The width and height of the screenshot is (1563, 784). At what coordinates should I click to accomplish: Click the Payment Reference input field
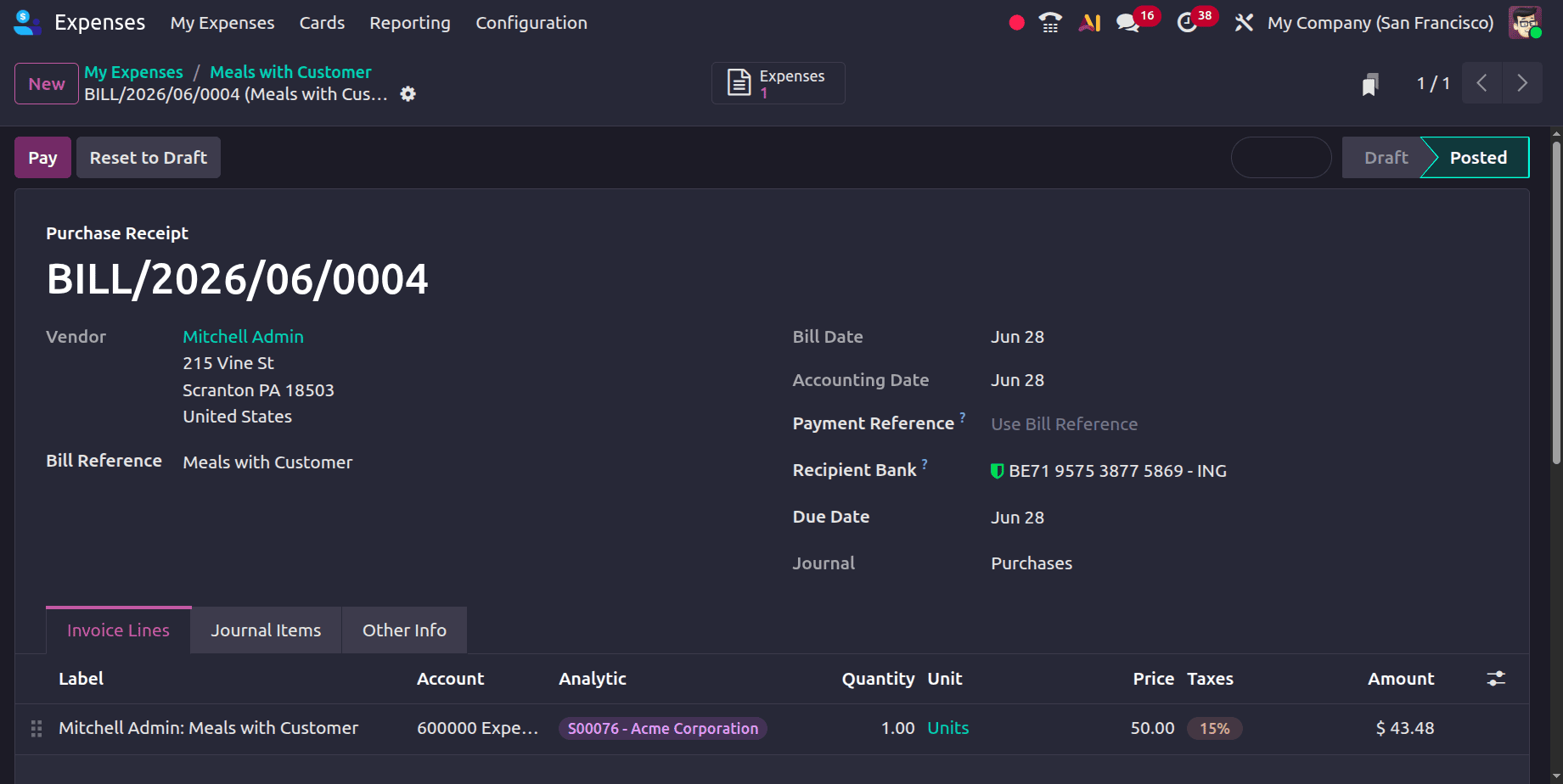pos(1242,424)
